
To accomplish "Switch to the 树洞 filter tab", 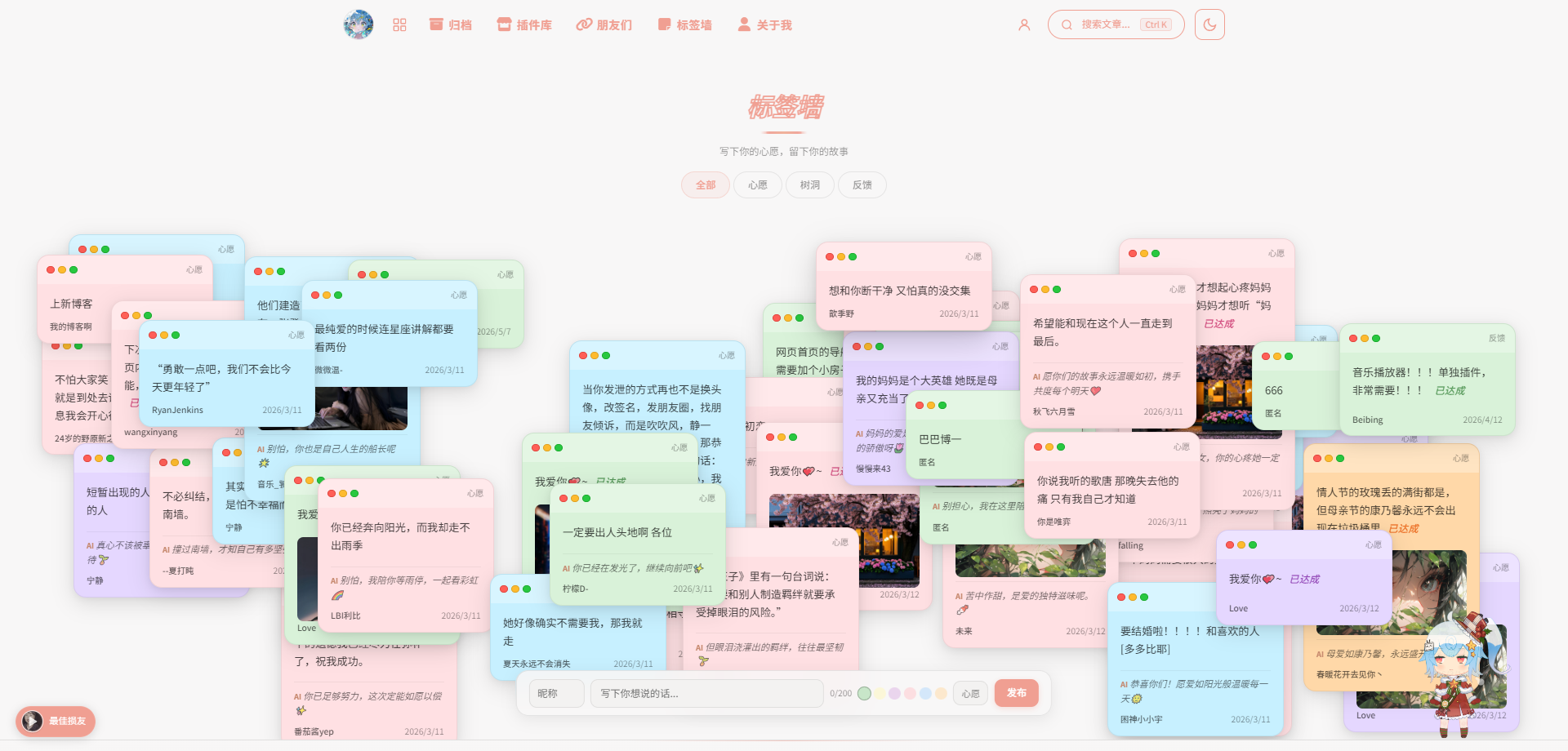I will pos(810,185).
